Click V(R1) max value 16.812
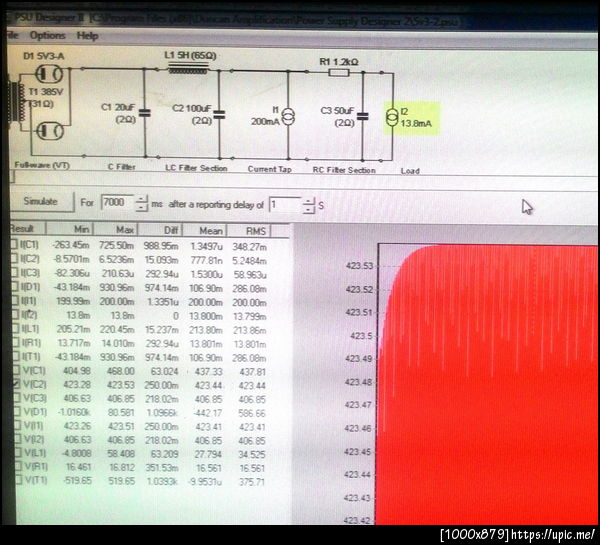Viewport: 600px width, 545px height. click(x=122, y=467)
